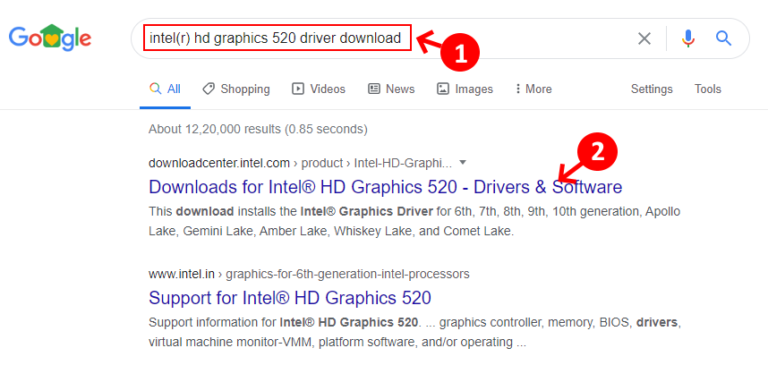
Task: Start voice search with the microphone
Action: tap(688, 38)
